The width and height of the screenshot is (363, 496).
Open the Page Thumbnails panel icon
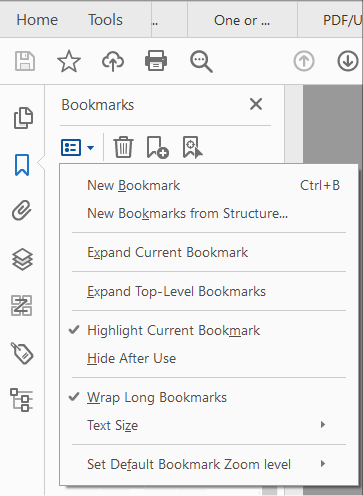point(23,118)
